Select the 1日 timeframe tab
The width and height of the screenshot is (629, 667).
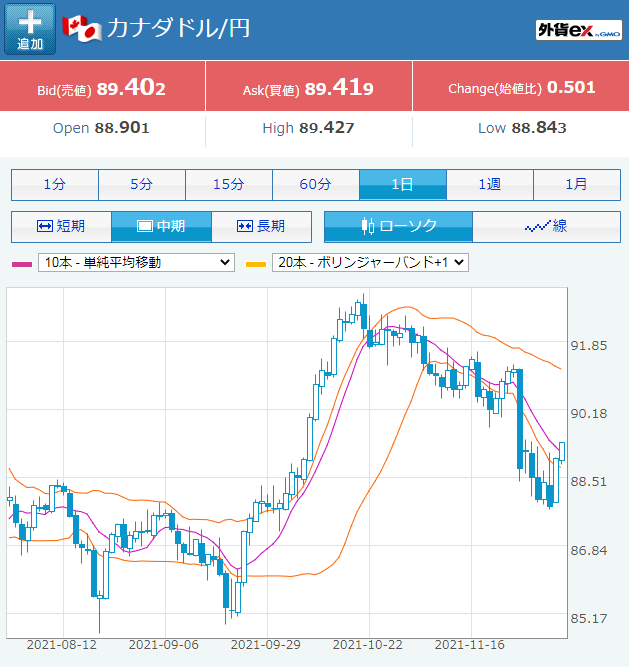(403, 185)
